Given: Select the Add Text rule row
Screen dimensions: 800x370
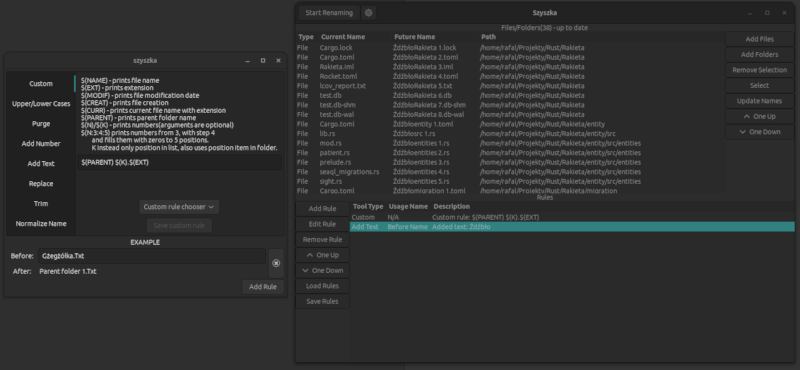Looking at the screenshot, I should click(571, 227).
